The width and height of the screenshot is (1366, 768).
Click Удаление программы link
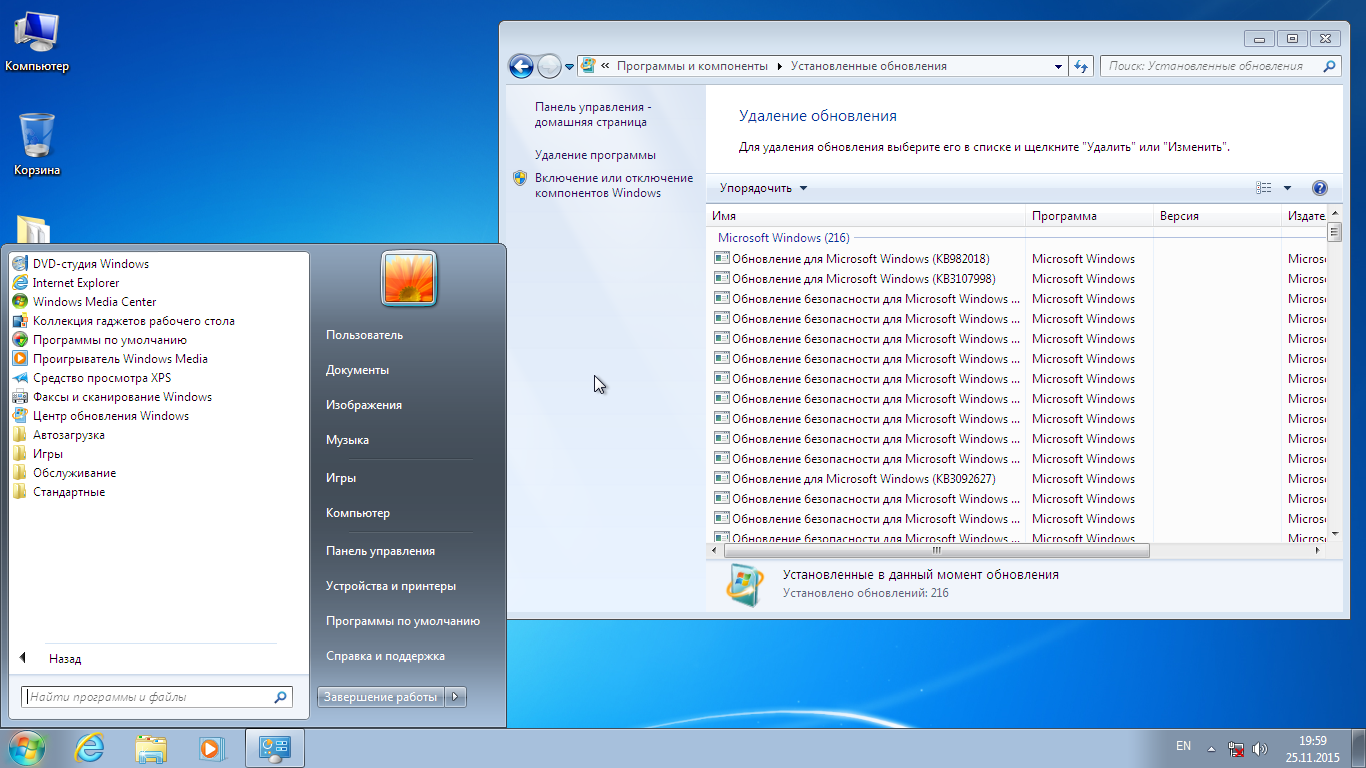(x=595, y=155)
